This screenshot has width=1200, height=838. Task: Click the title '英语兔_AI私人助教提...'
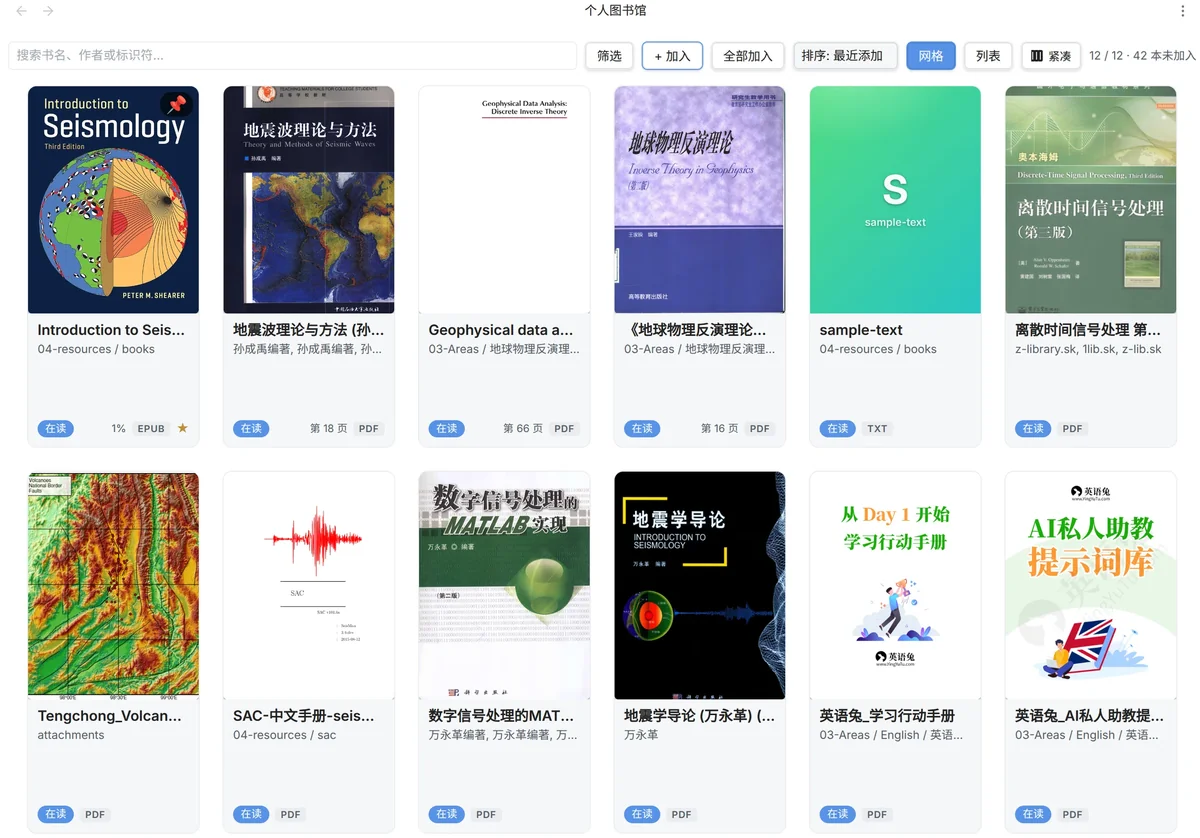click(1089, 716)
